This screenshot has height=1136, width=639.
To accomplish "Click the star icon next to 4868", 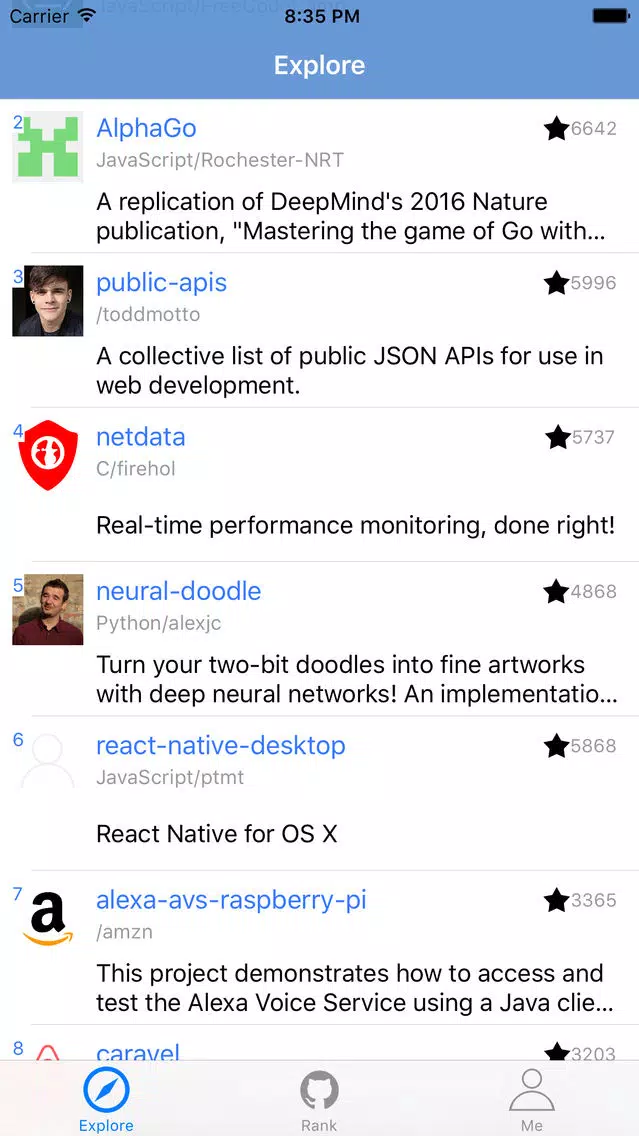I will (x=556, y=592).
